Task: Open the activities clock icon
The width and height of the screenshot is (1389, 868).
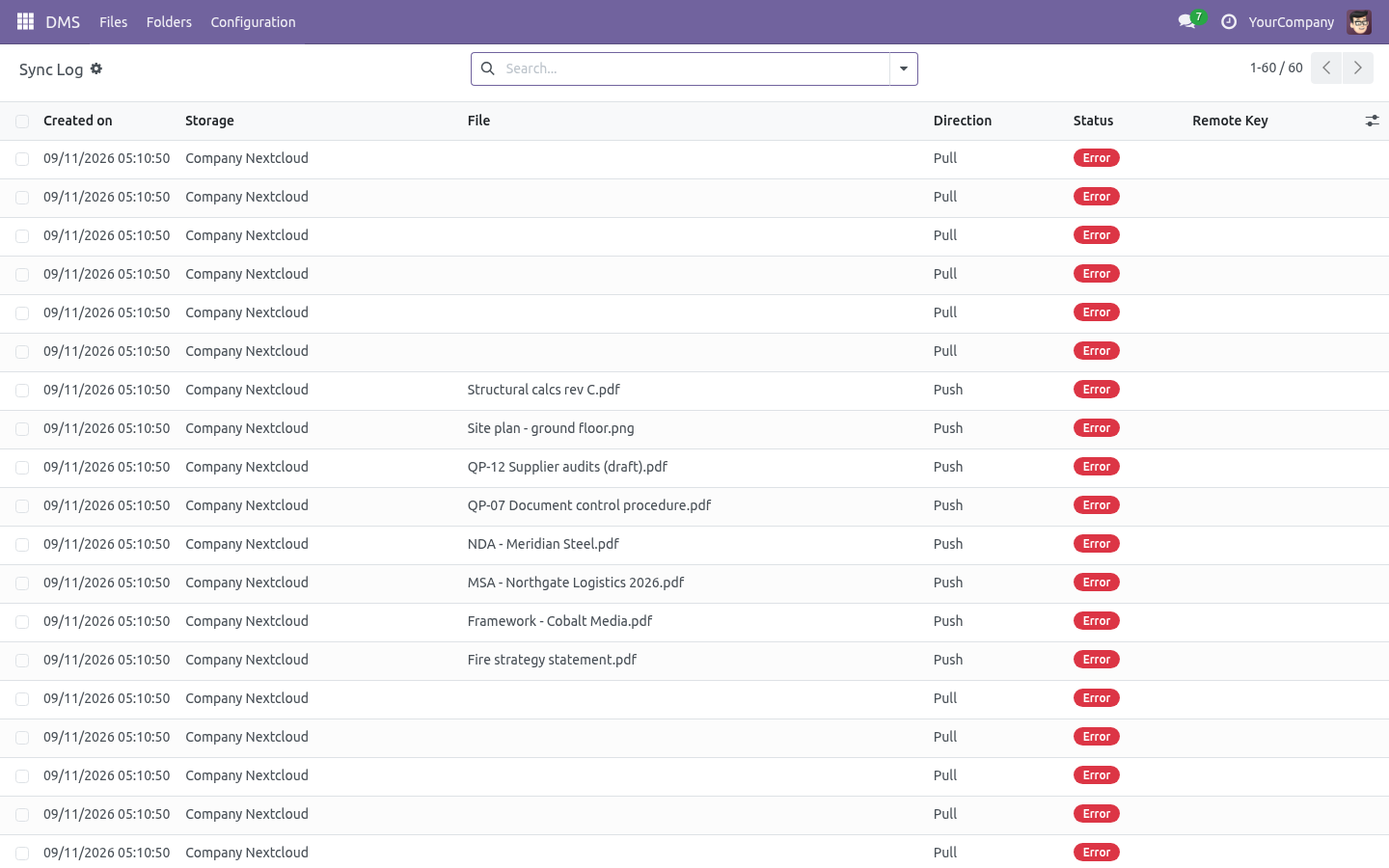Action: coord(1228,21)
